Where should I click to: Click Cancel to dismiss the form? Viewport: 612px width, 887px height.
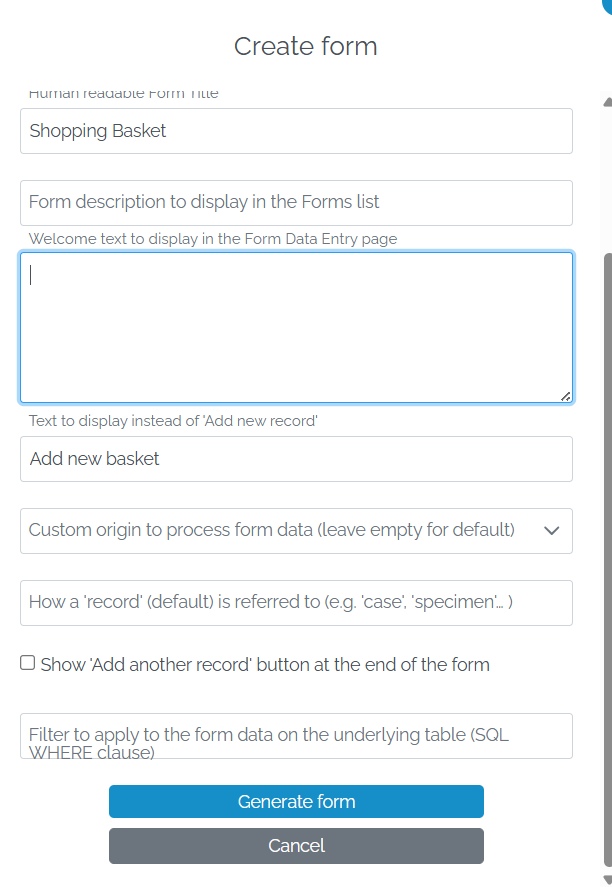296,845
